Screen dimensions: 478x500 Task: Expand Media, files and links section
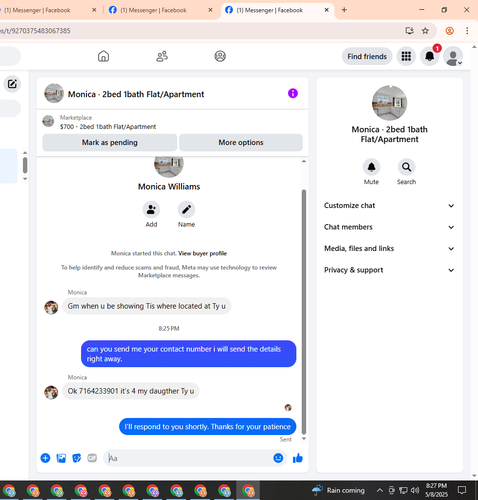pyautogui.click(x=389, y=249)
